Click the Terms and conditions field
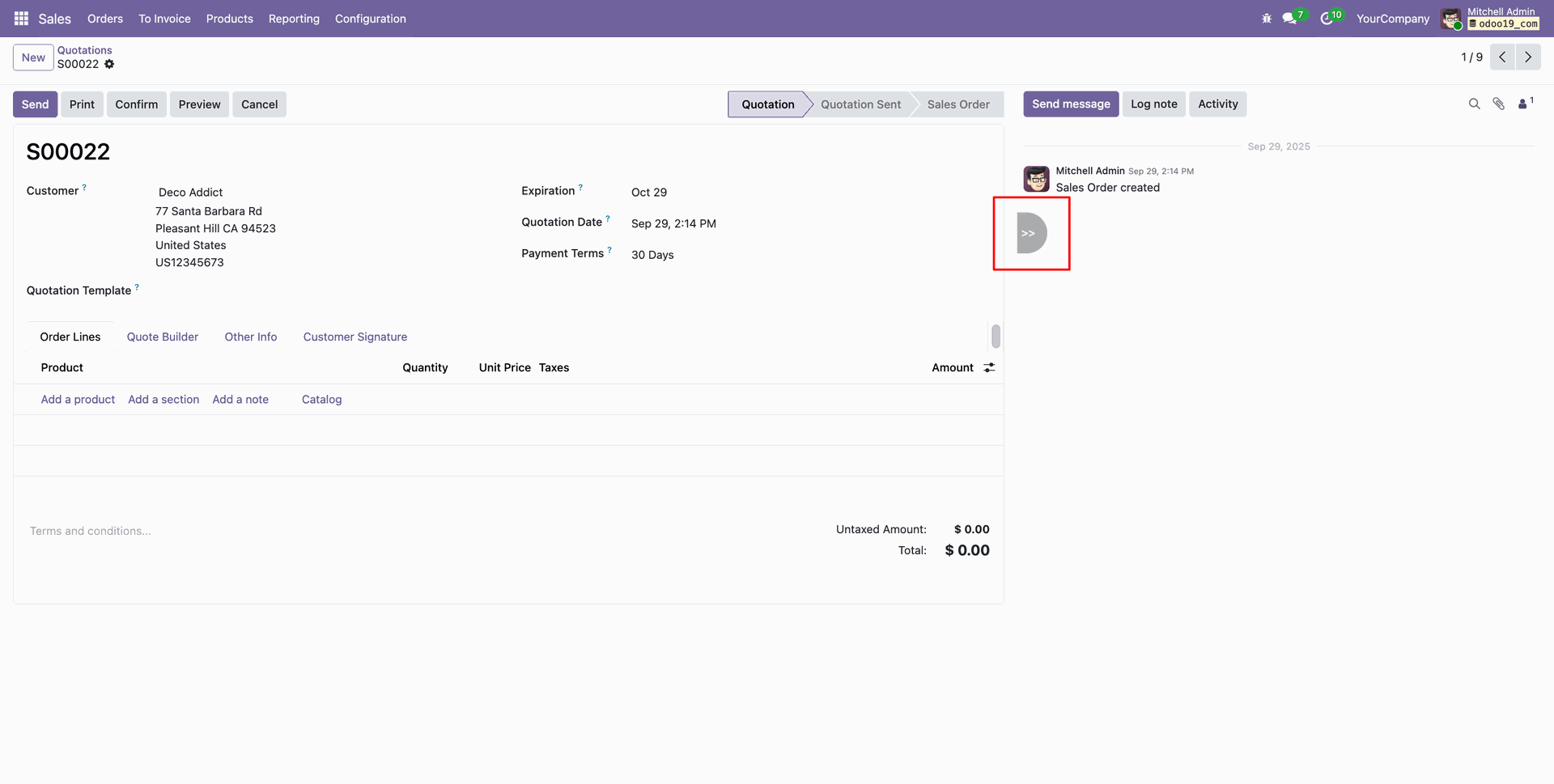The width and height of the screenshot is (1554, 784). tap(91, 532)
